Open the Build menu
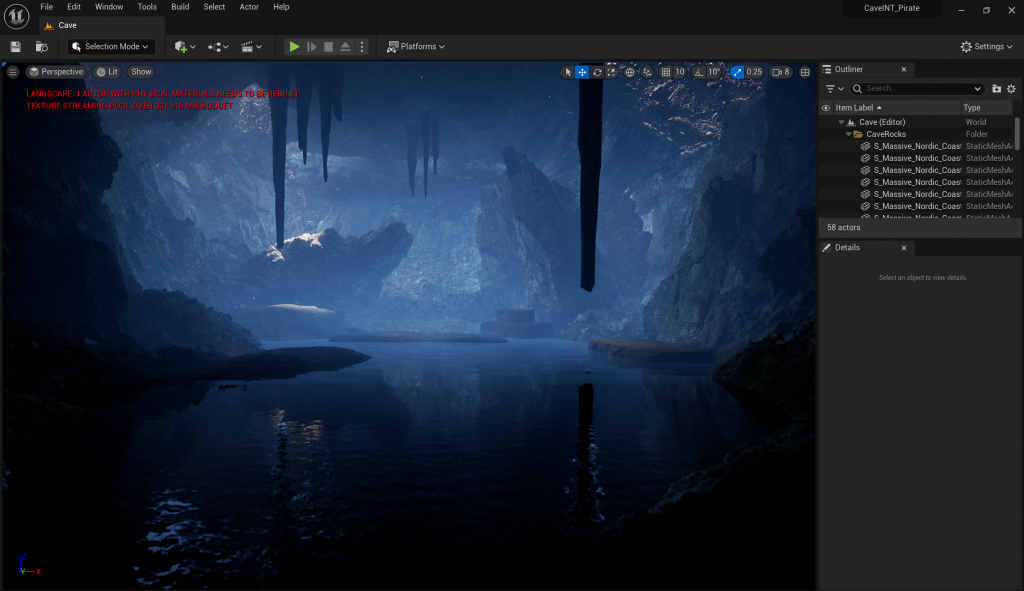The width and height of the screenshot is (1024, 591). (180, 7)
